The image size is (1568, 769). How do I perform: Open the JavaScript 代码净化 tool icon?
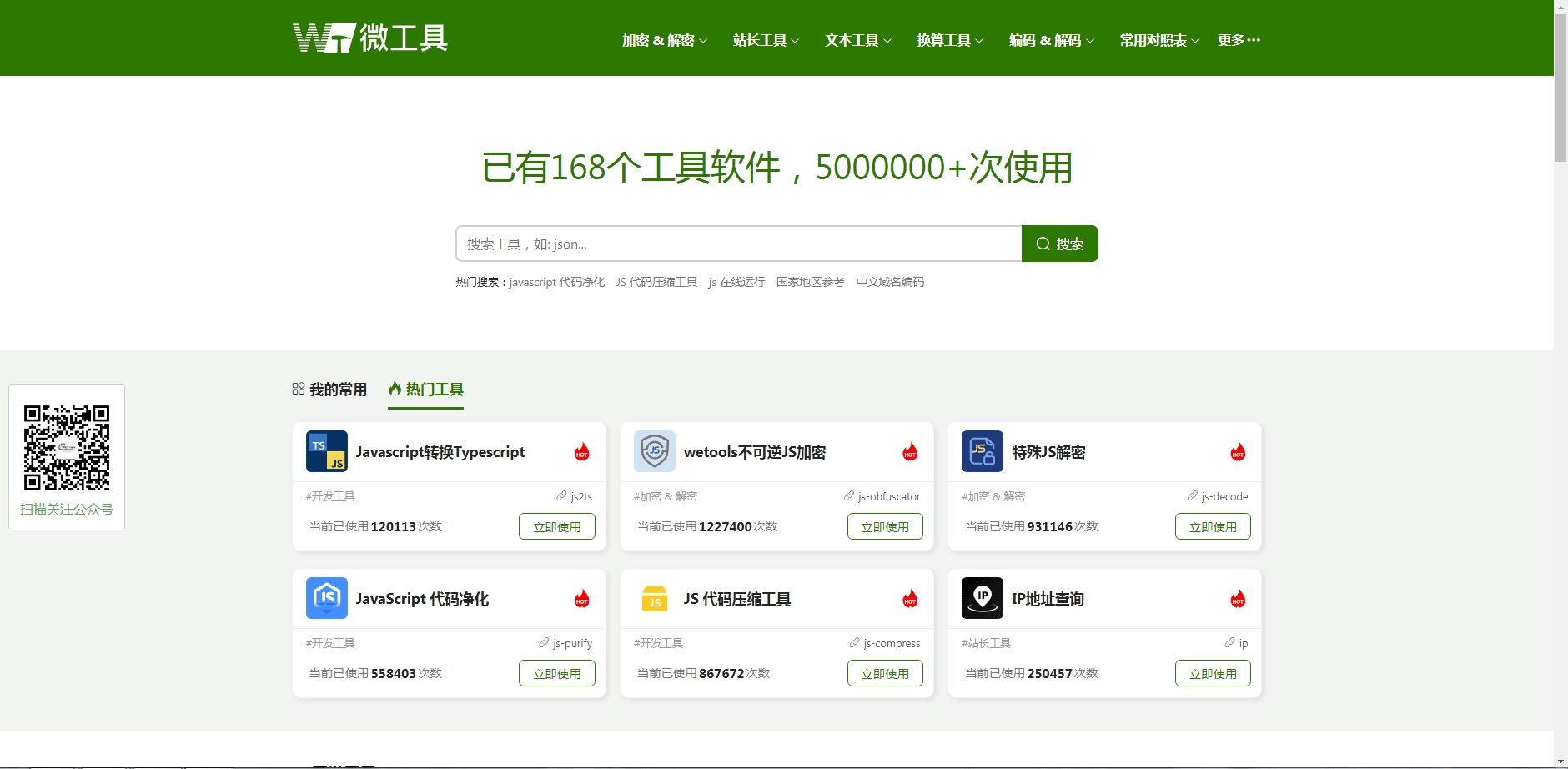pyautogui.click(x=327, y=598)
